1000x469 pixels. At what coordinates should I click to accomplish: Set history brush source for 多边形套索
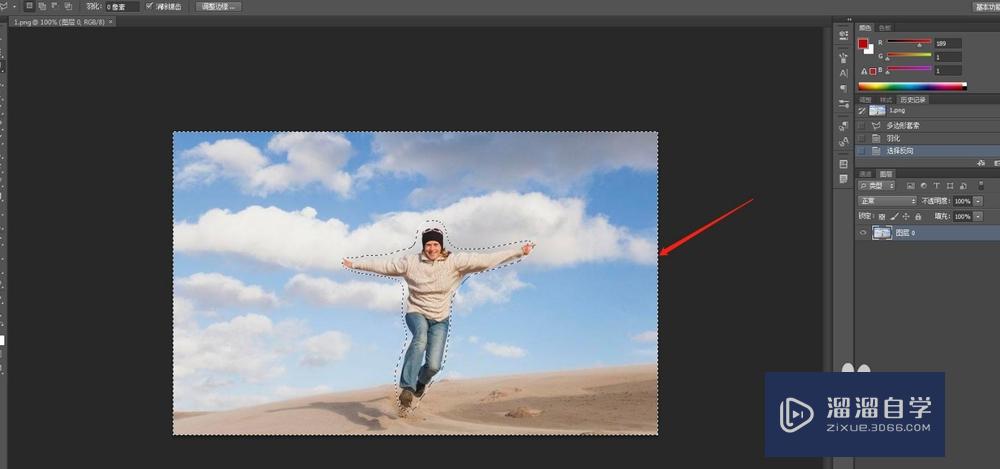tap(862, 126)
